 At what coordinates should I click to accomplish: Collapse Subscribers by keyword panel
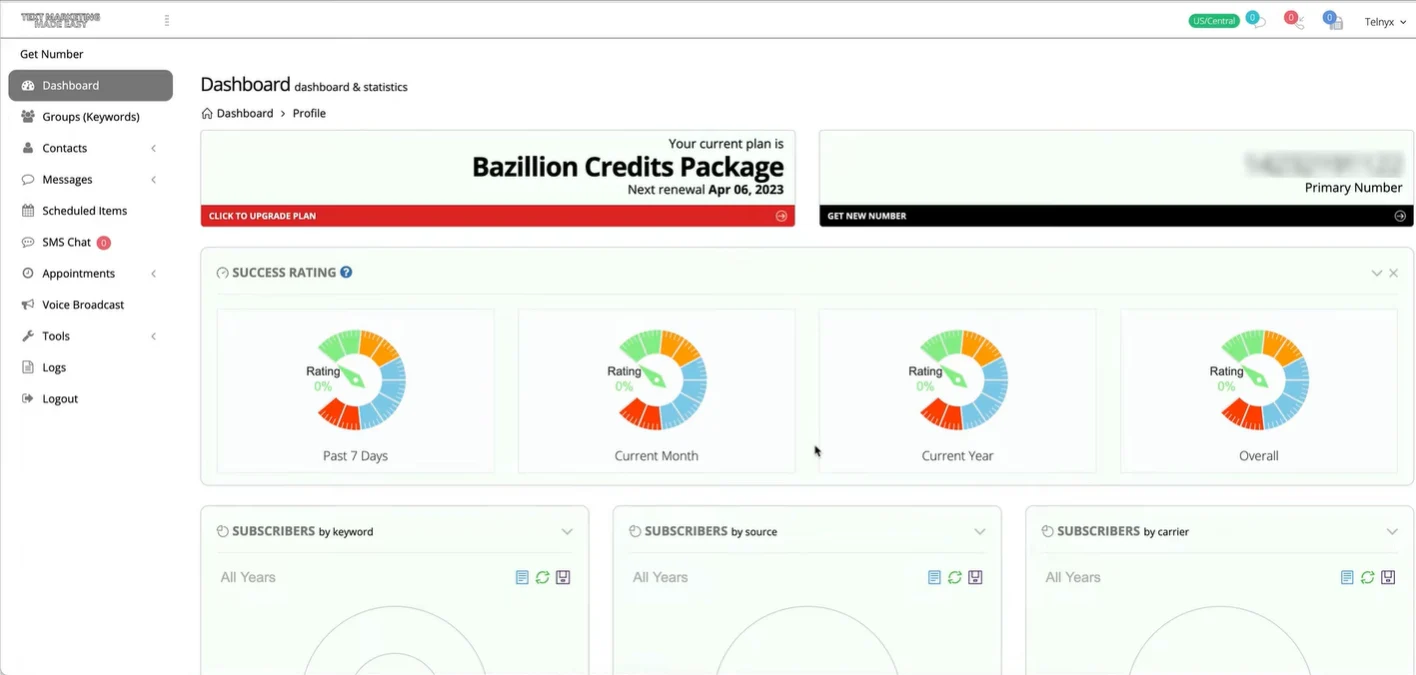coord(567,532)
